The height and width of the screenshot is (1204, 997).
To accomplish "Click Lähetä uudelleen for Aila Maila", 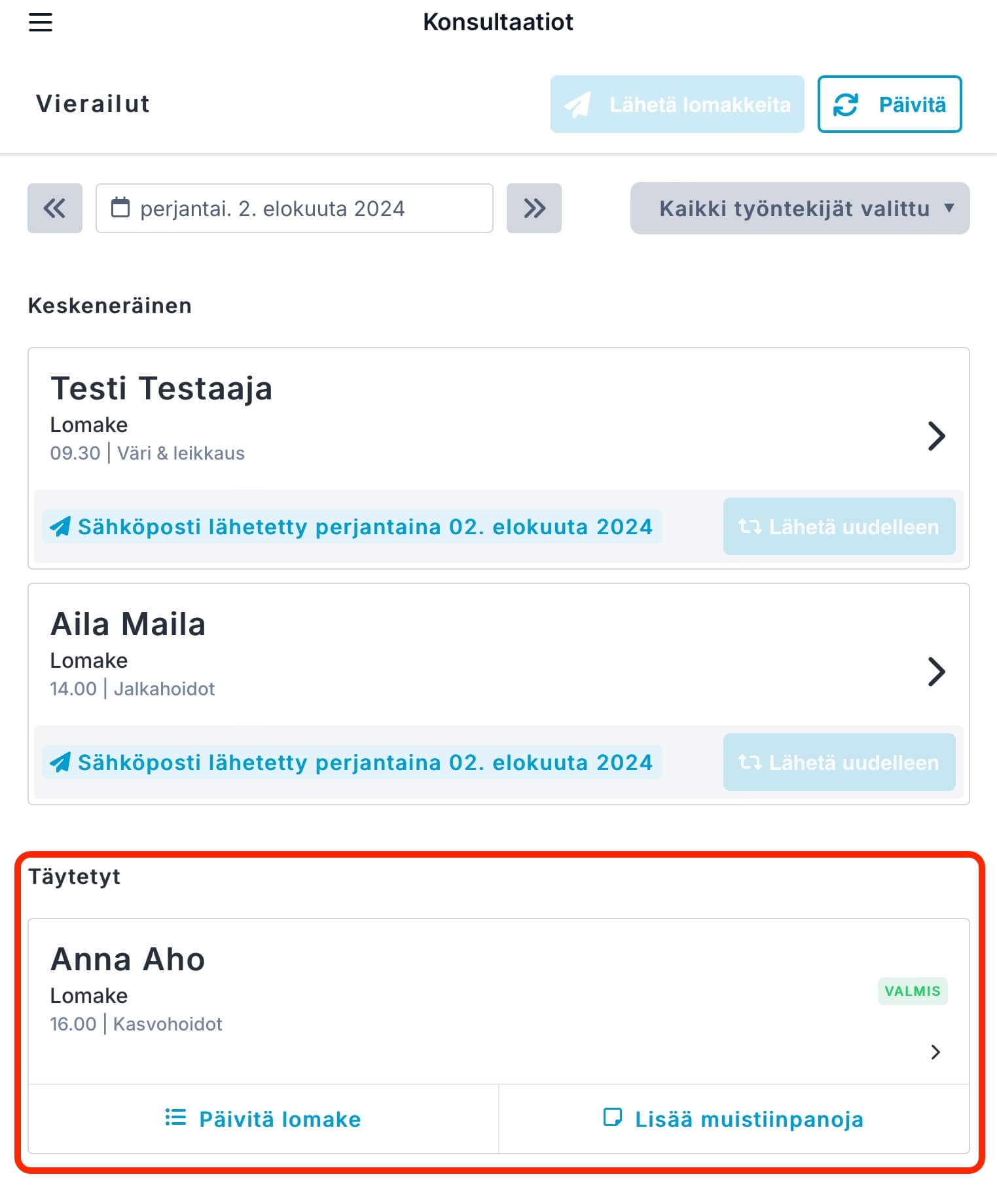I will coord(839,762).
